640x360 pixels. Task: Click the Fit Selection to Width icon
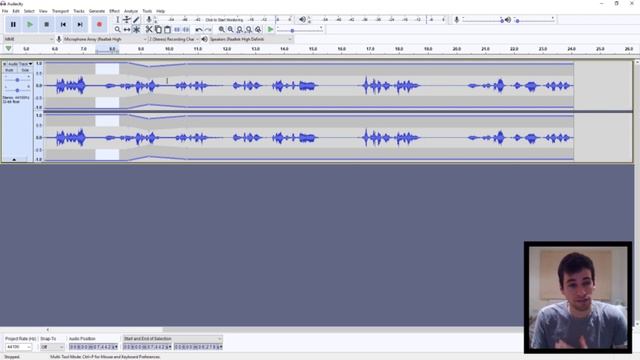pyautogui.click(x=240, y=29)
